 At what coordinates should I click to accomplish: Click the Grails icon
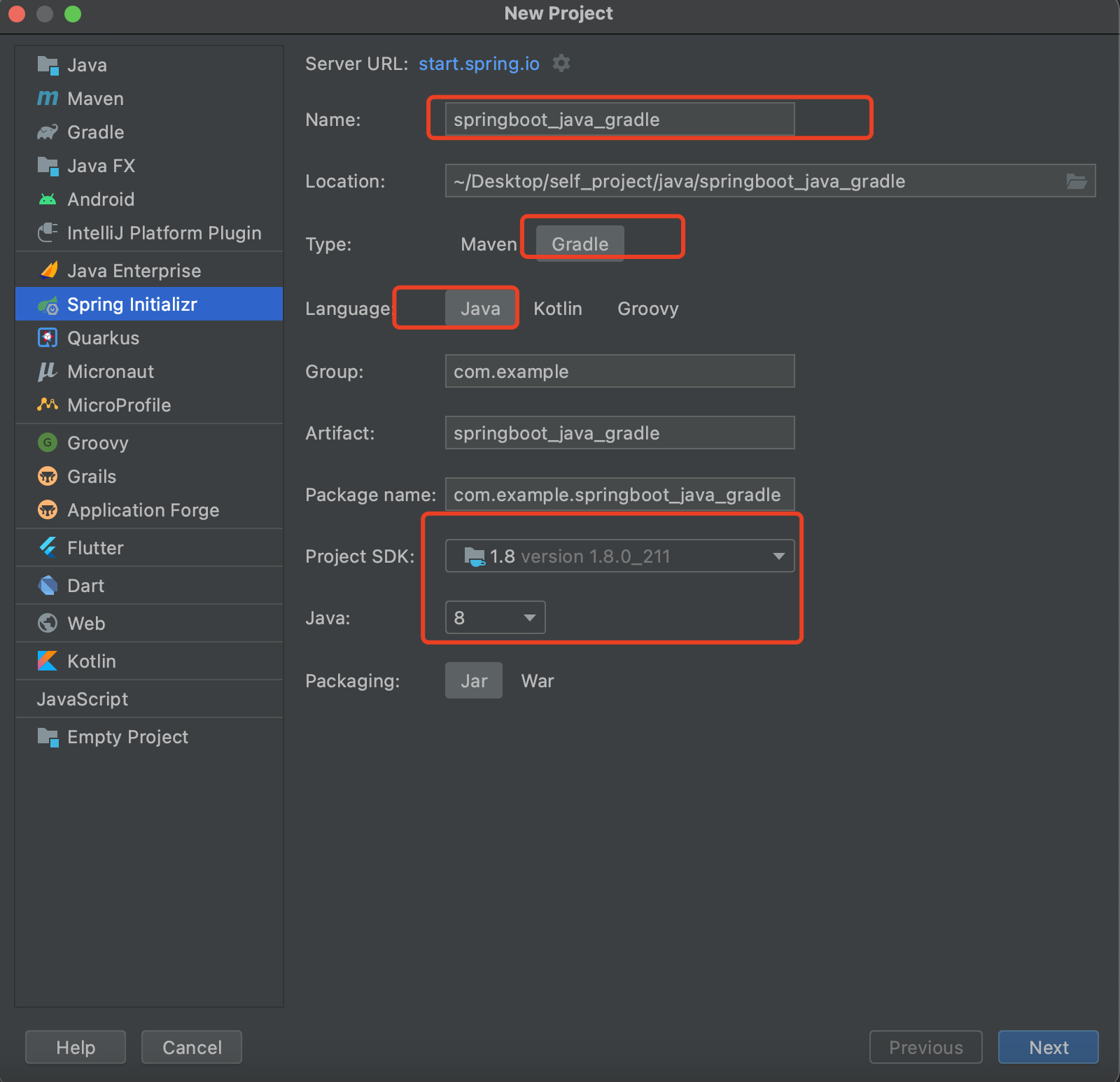[x=48, y=477]
